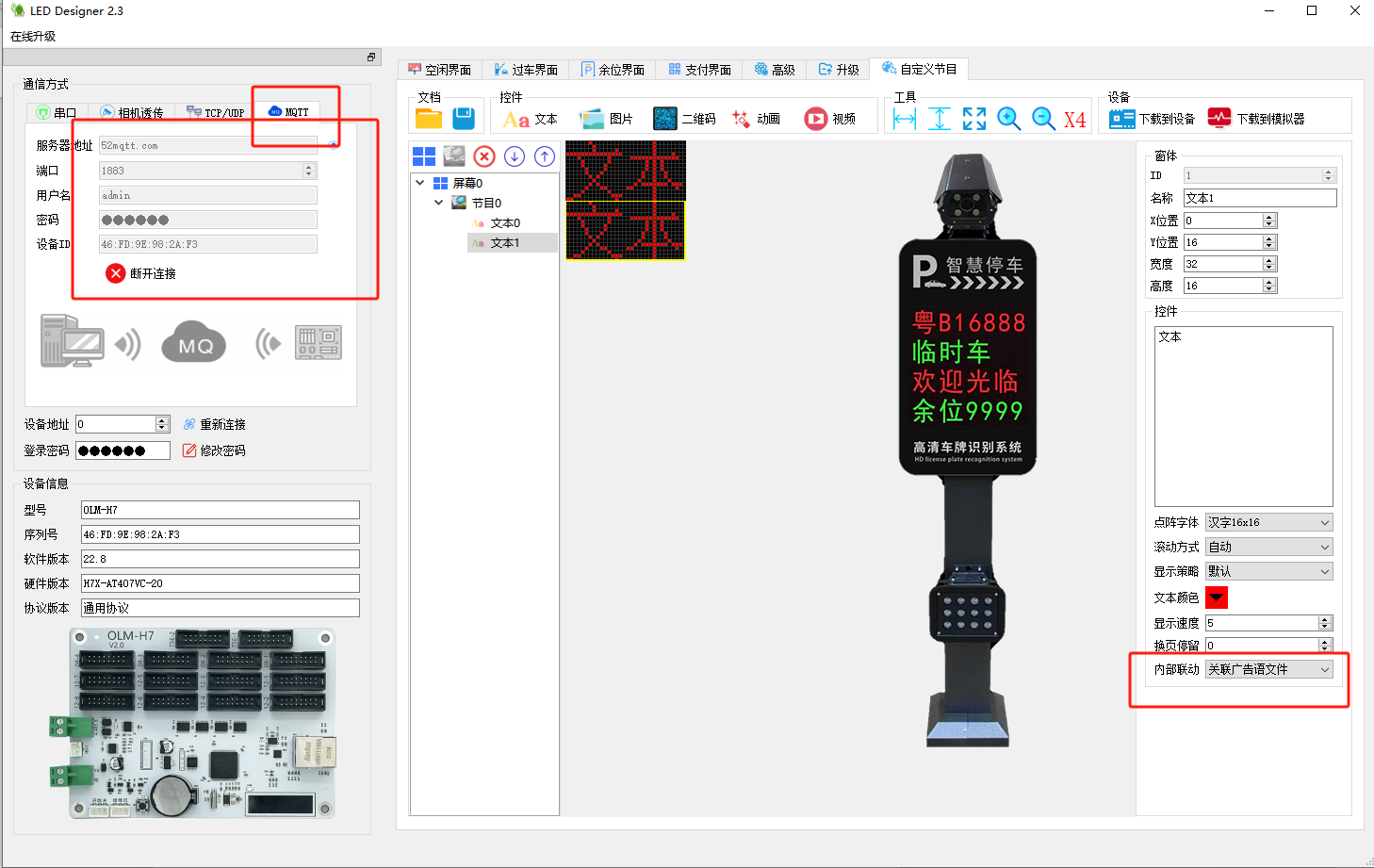Select the fit-height tool icon

[x=940, y=119]
